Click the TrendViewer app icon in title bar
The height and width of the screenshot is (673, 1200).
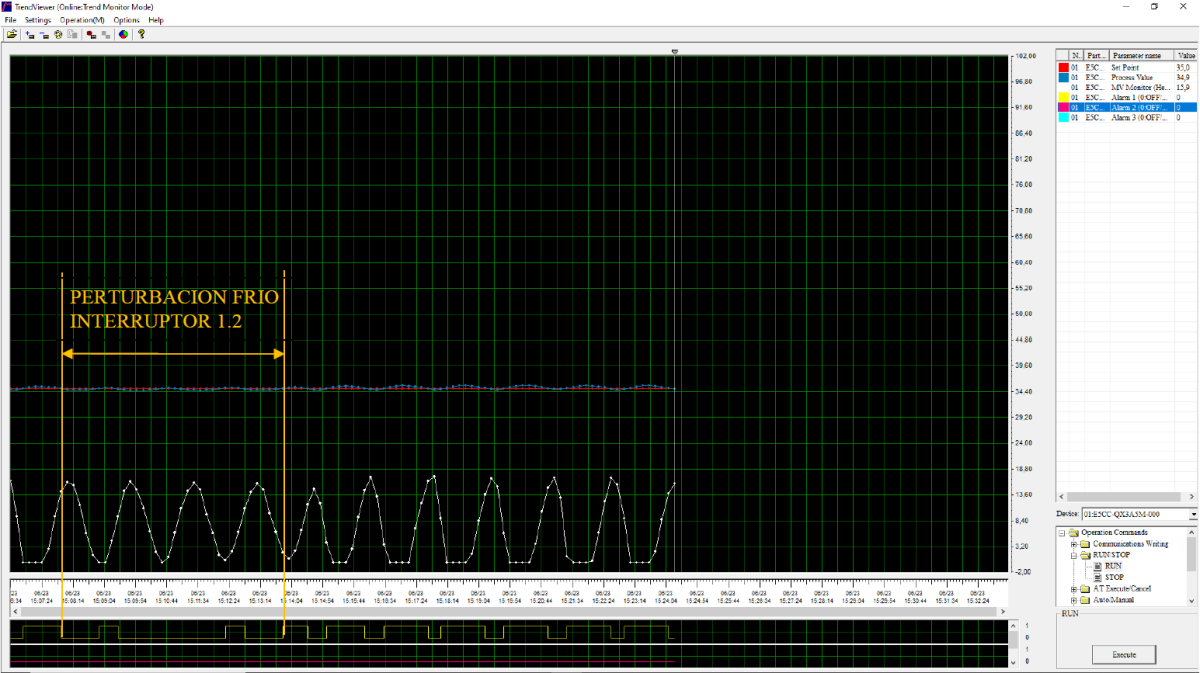pos(7,6)
